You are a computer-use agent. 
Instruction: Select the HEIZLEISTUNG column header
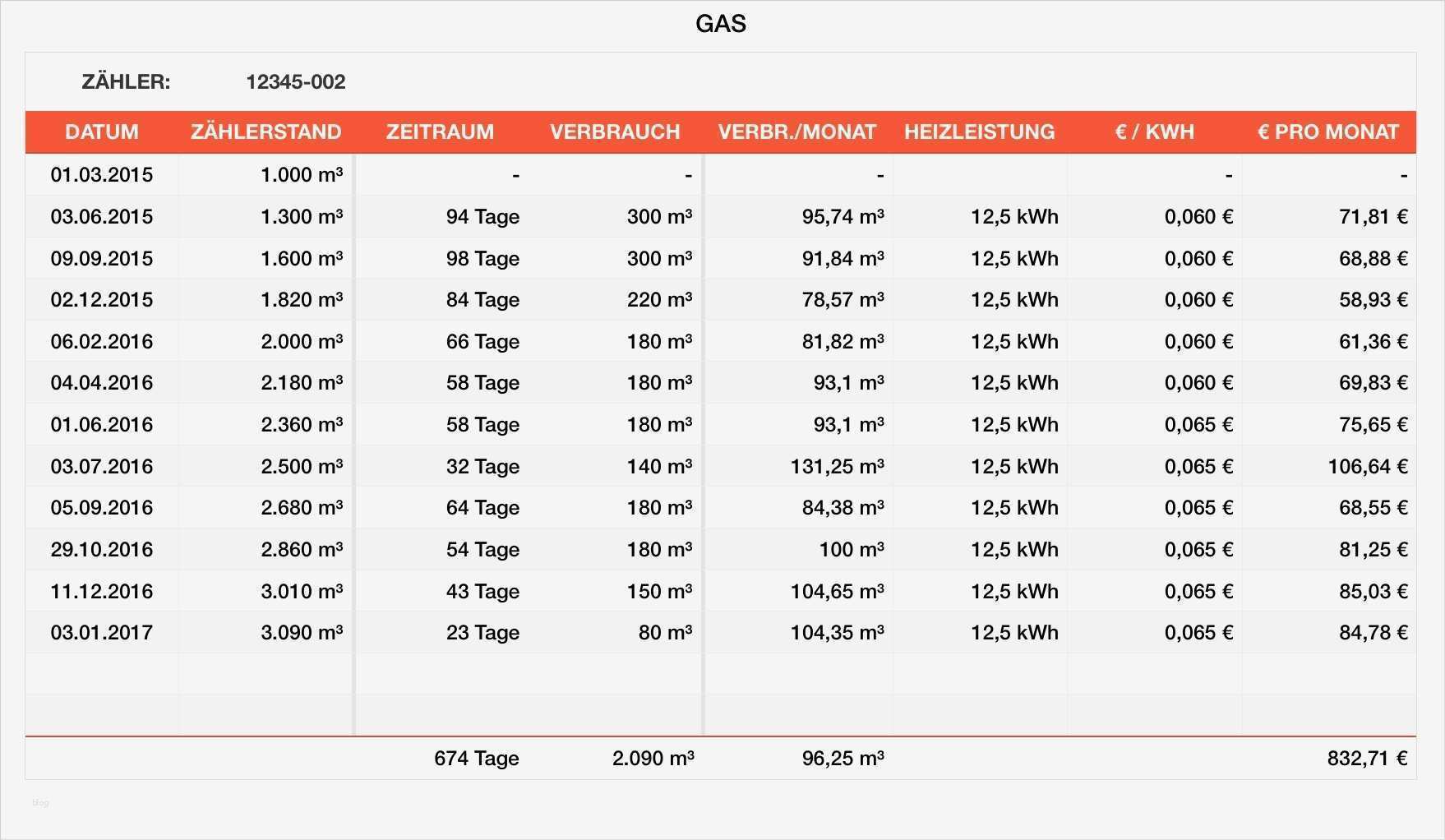click(979, 132)
